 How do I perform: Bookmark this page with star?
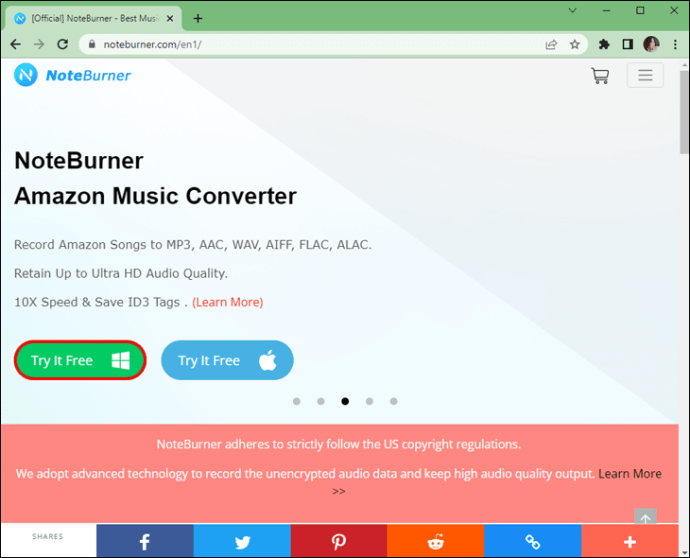click(575, 44)
